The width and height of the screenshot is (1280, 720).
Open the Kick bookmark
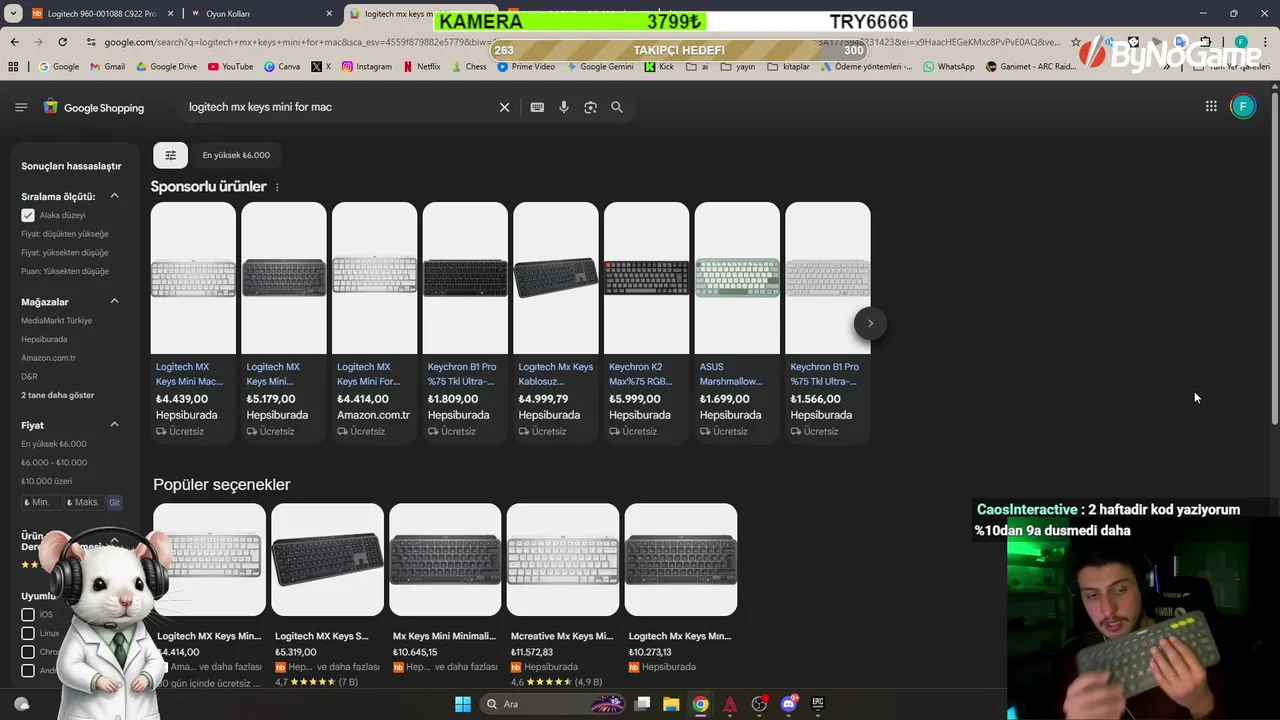tap(660, 67)
